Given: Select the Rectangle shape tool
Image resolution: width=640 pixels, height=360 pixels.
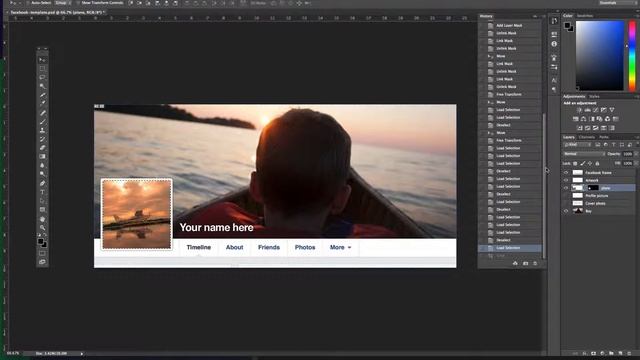Looking at the screenshot, I should [x=42, y=209].
